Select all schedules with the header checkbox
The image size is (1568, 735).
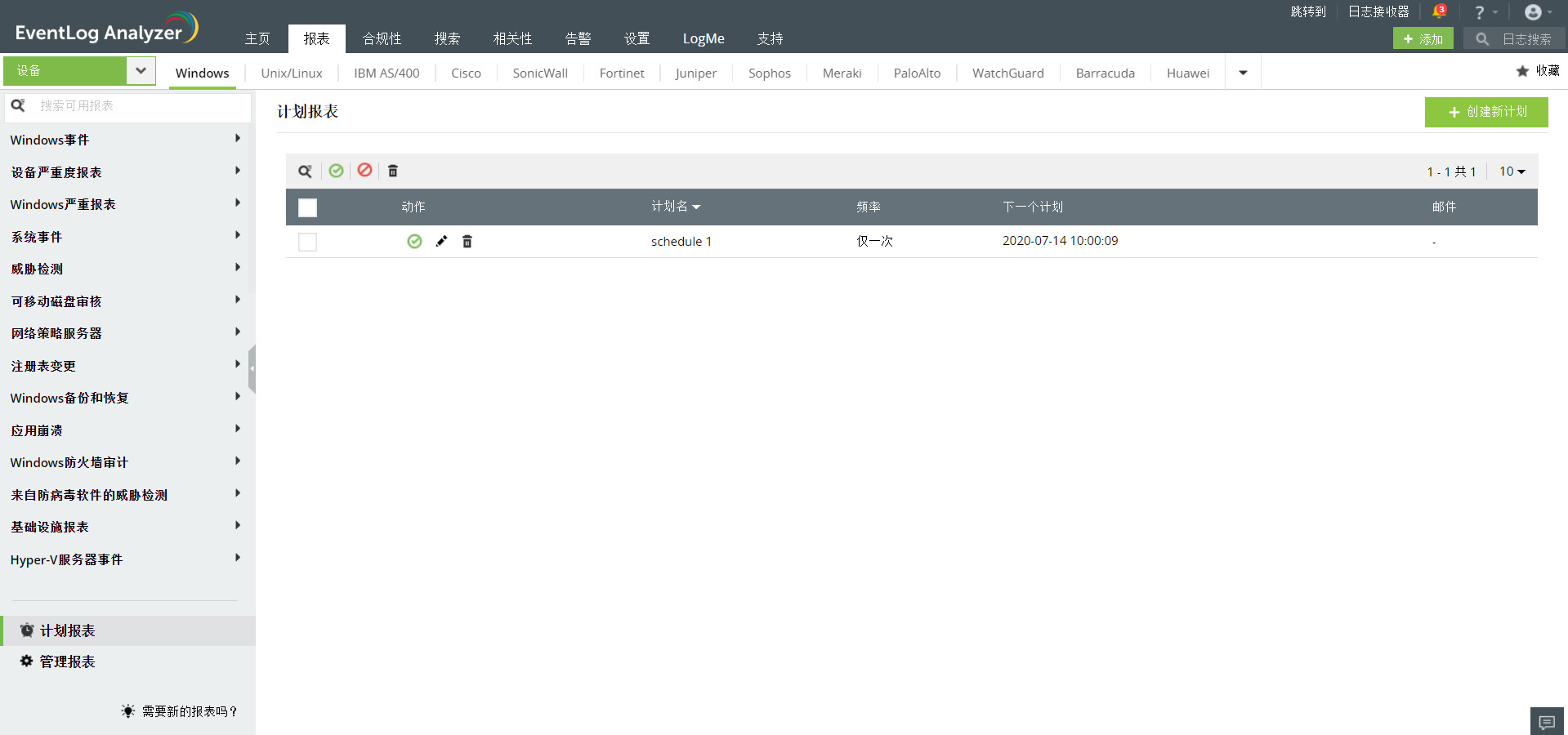307,207
